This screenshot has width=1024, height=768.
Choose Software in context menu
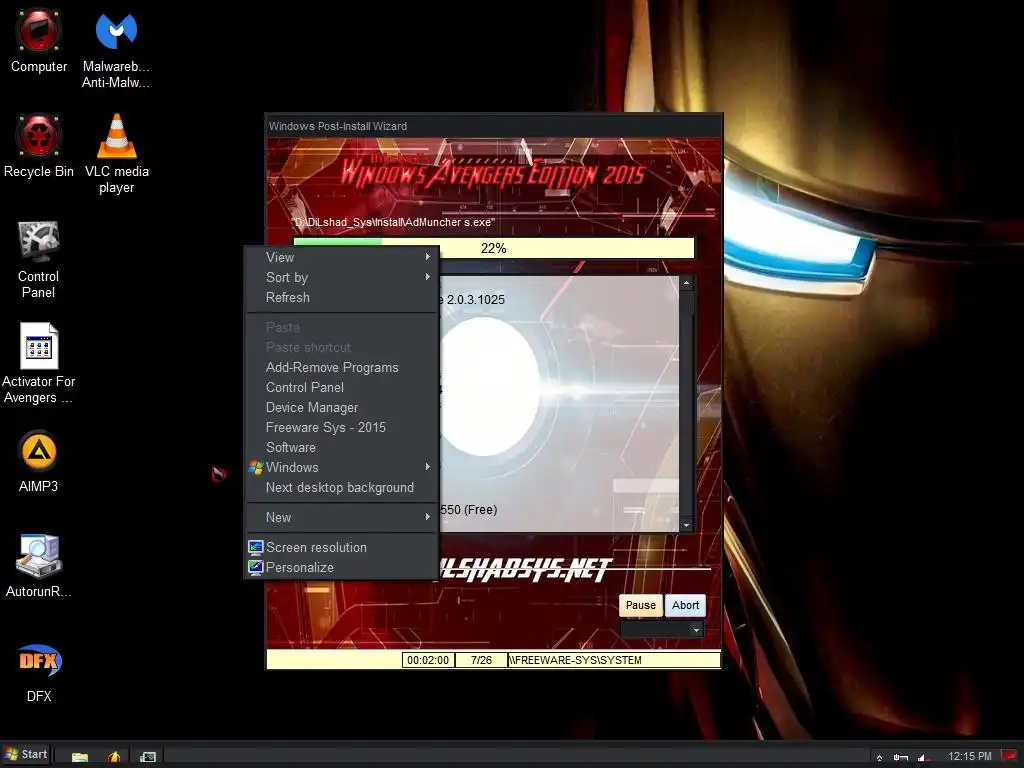[341, 447]
